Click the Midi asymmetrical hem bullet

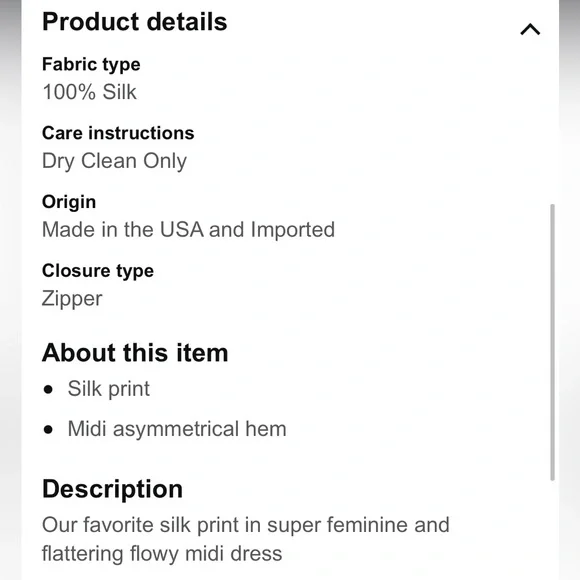[x=177, y=429]
